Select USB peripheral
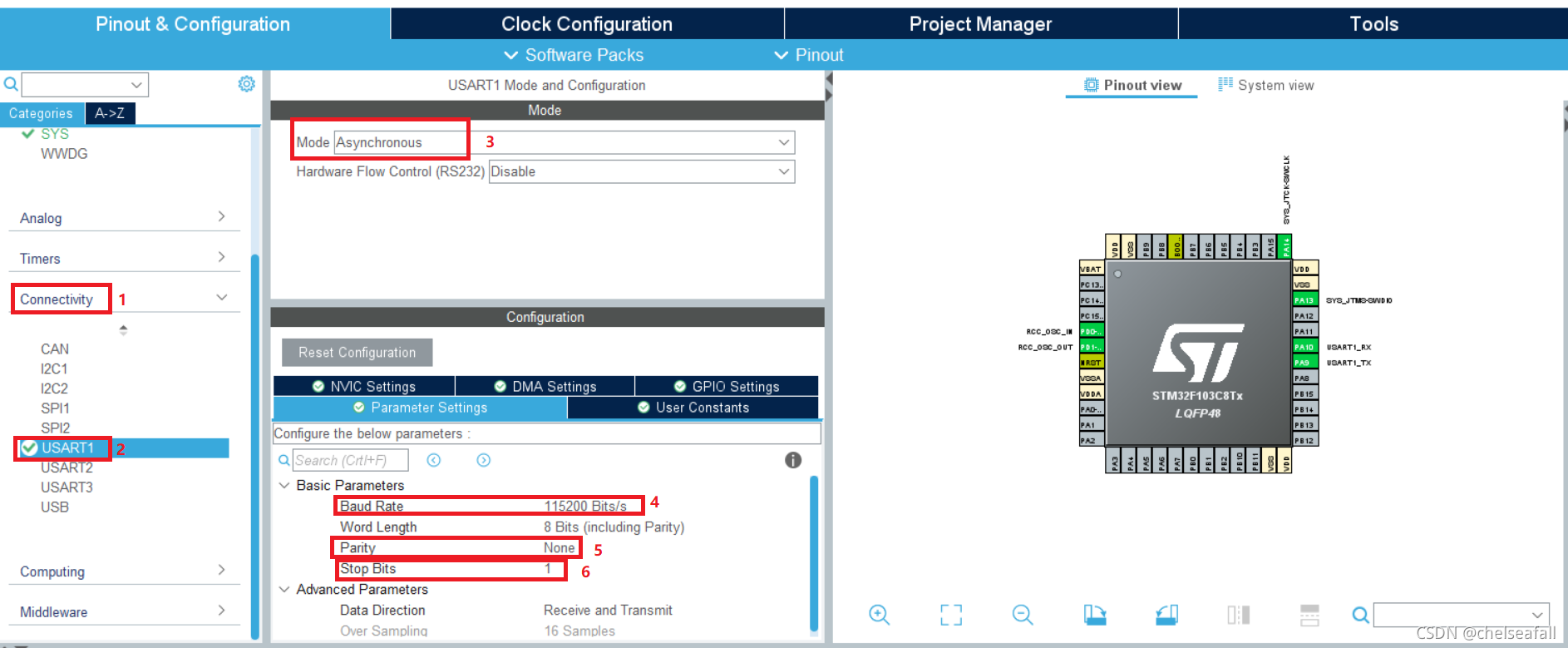Screen dimensions: 1568x648 pyautogui.click(x=55, y=507)
